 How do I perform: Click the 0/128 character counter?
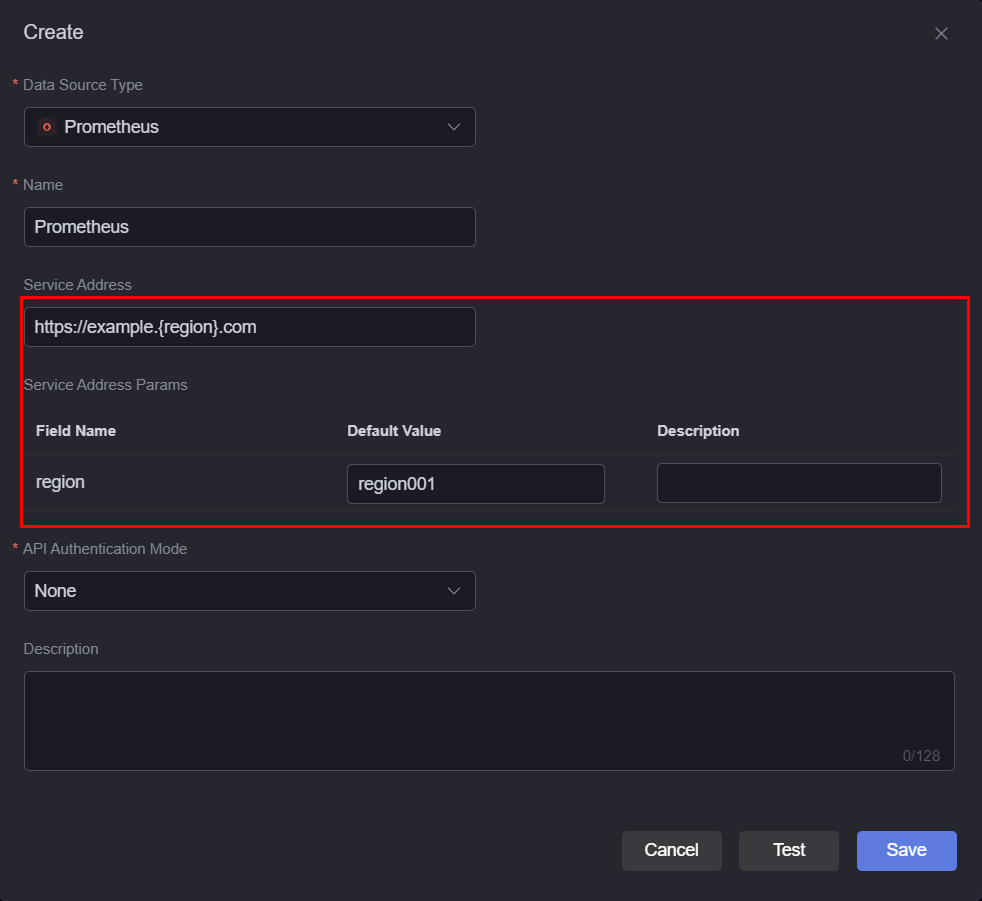click(x=921, y=756)
